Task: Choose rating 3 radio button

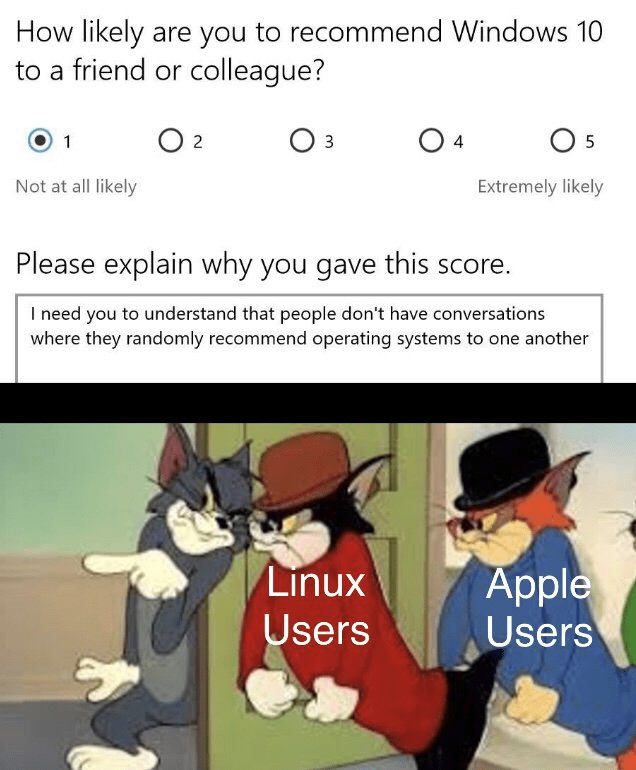Action: 301,140
